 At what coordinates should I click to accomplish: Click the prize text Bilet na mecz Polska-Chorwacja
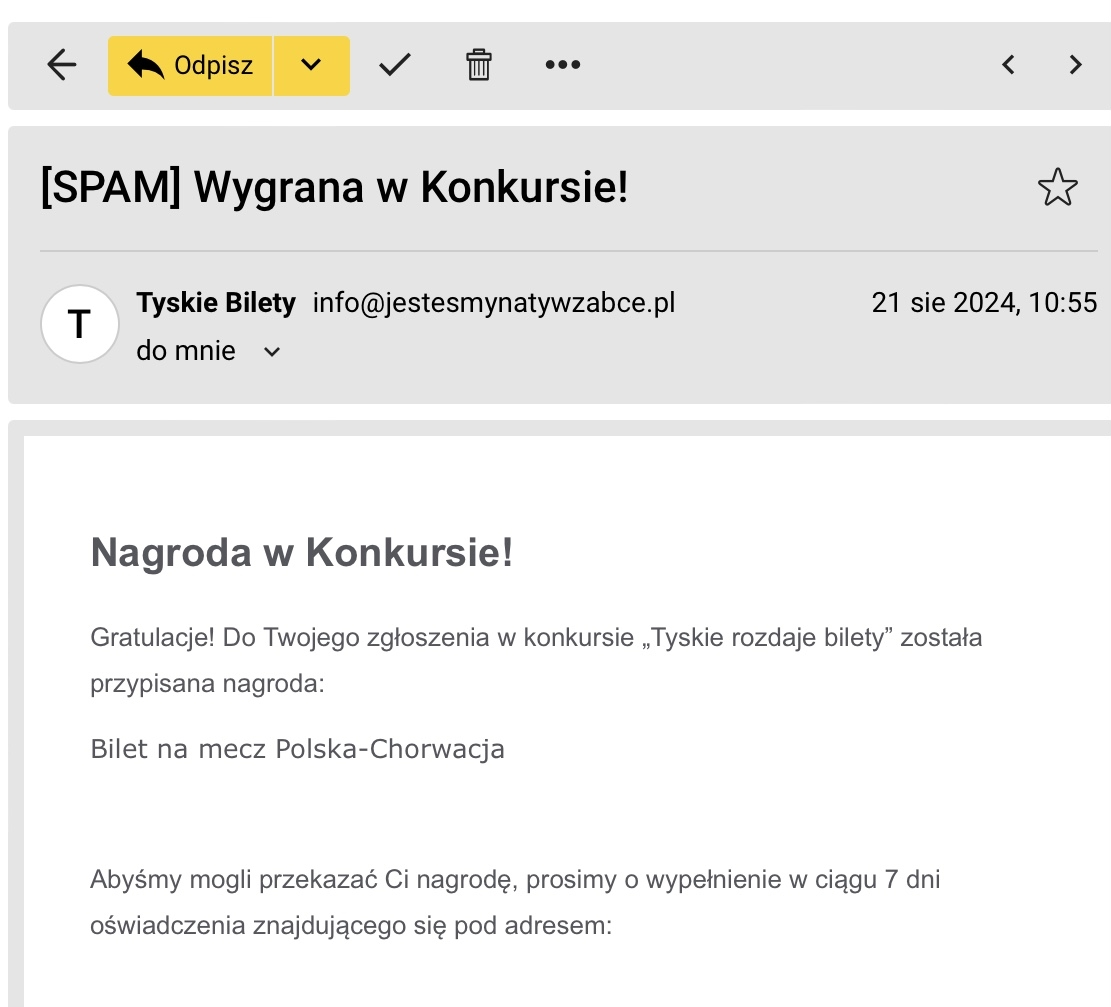click(x=297, y=749)
